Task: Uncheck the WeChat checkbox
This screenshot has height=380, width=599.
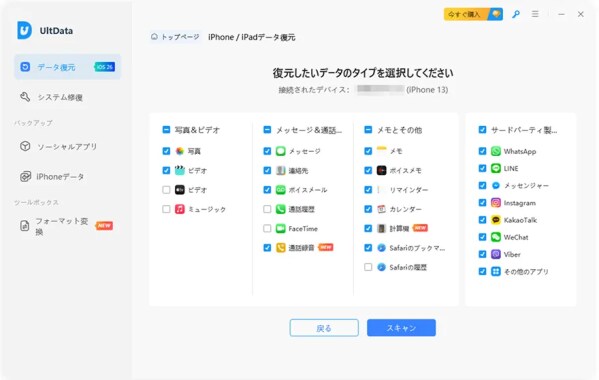Action: (482, 237)
